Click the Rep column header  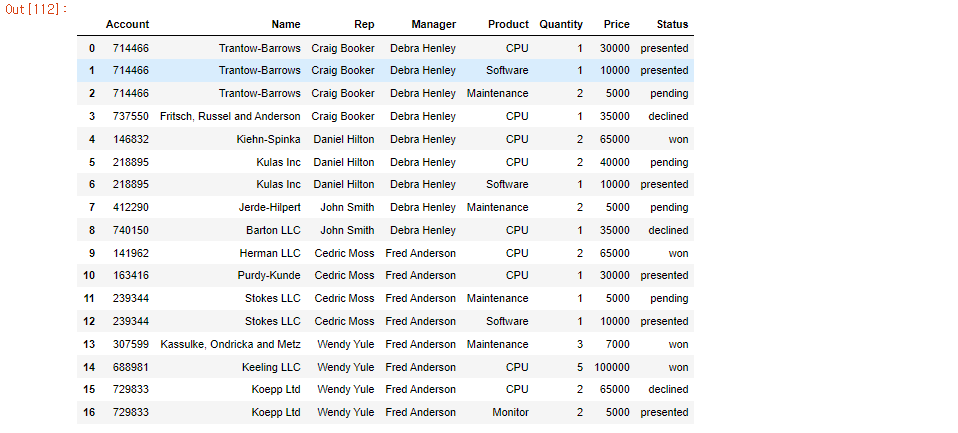(x=364, y=24)
